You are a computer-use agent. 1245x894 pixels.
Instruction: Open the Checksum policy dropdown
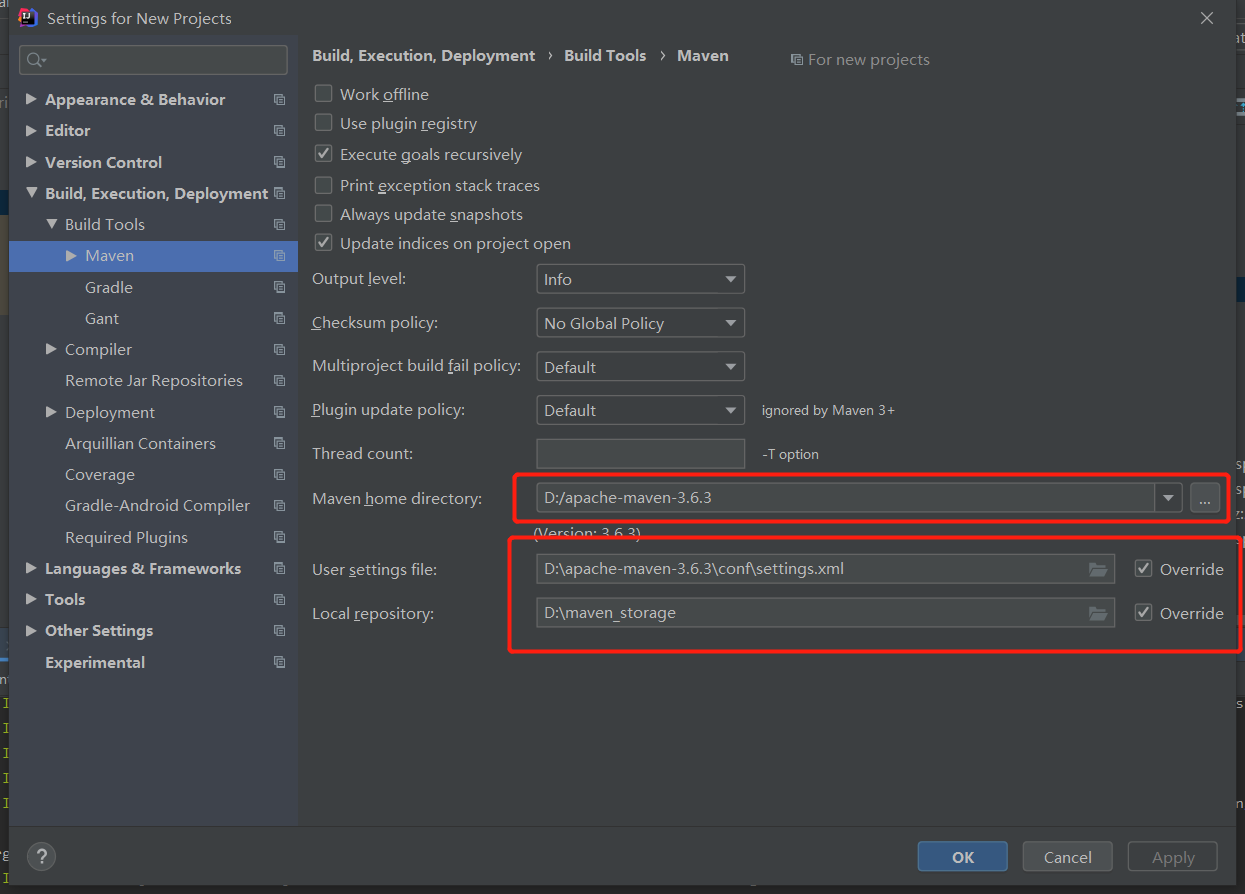(x=640, y=323)
